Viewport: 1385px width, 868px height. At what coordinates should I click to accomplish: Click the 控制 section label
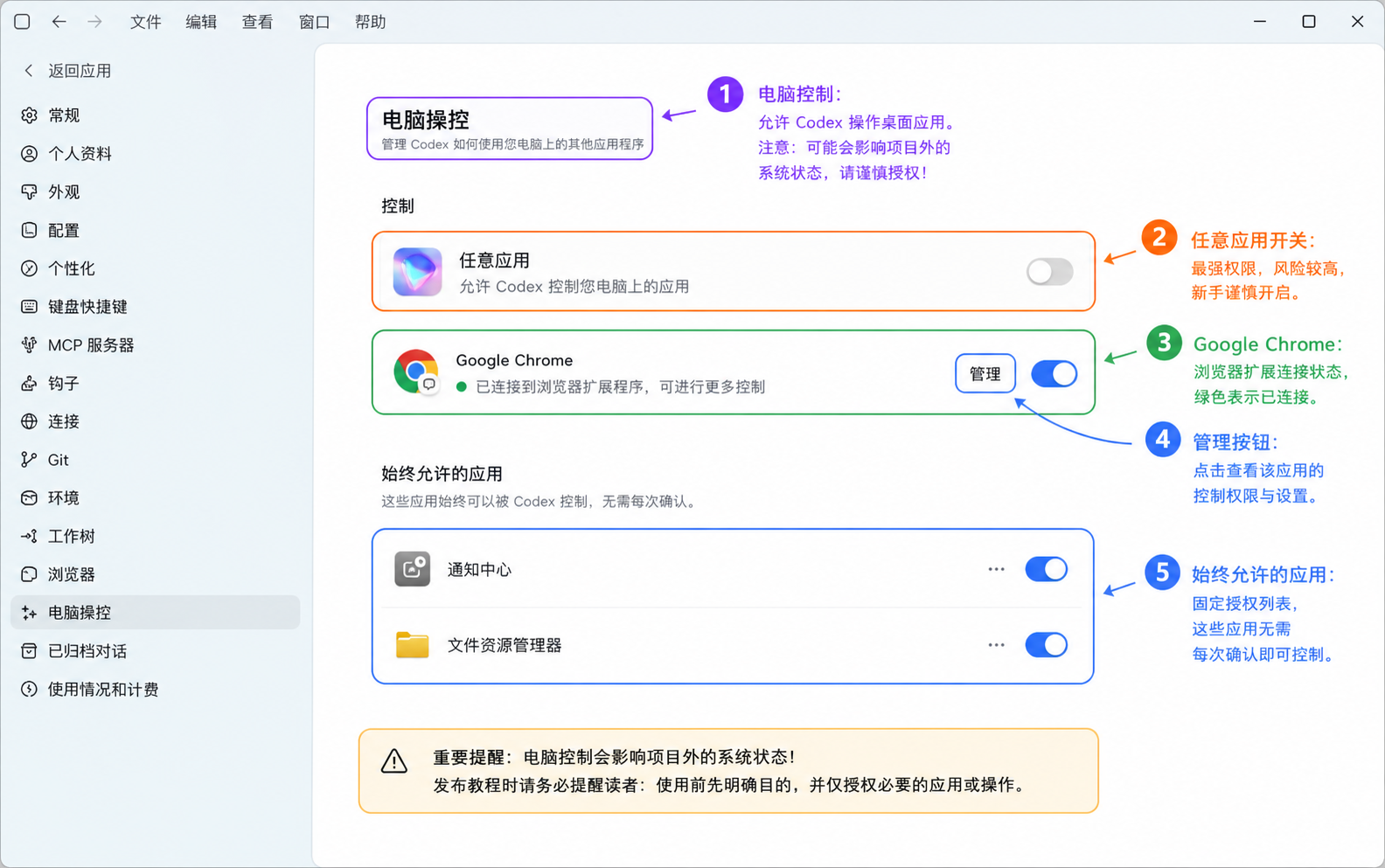(x=398, y=206)
